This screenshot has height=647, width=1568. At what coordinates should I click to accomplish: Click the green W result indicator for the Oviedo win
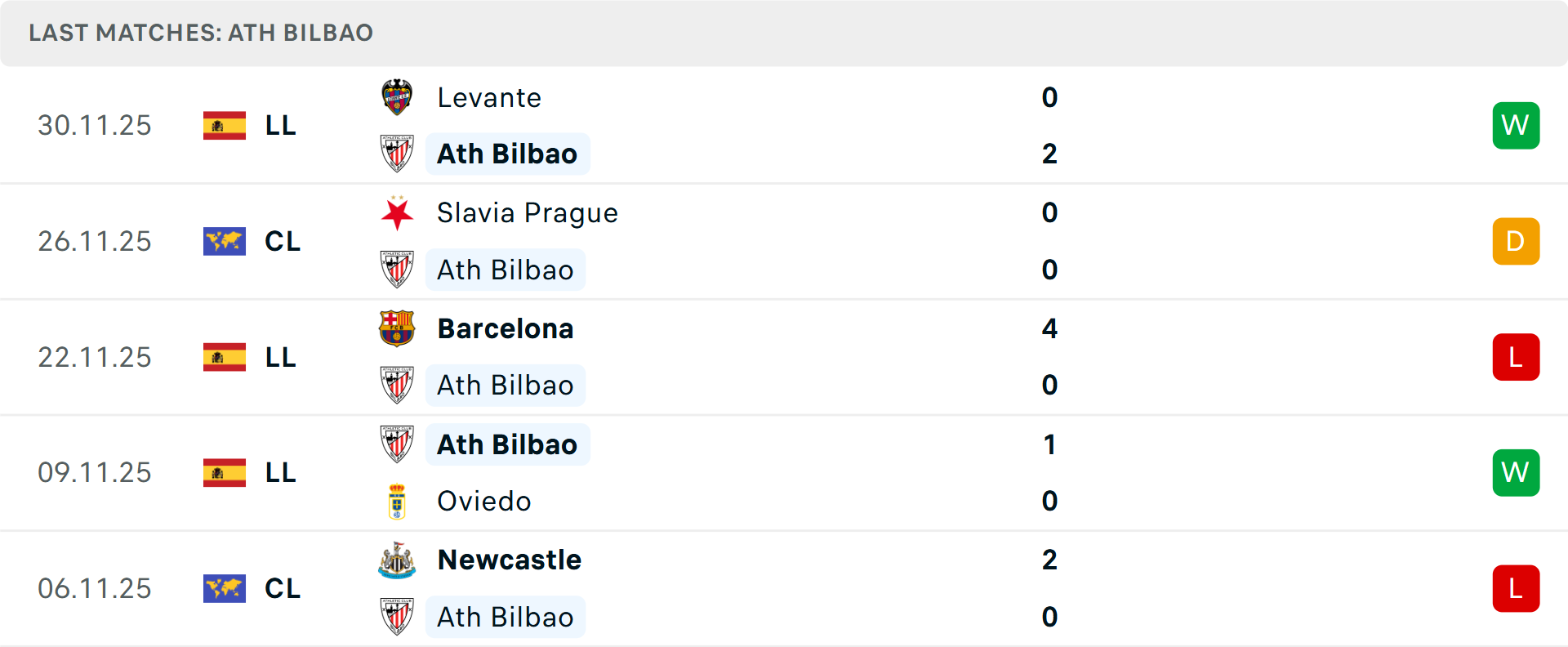[1516, 472]
